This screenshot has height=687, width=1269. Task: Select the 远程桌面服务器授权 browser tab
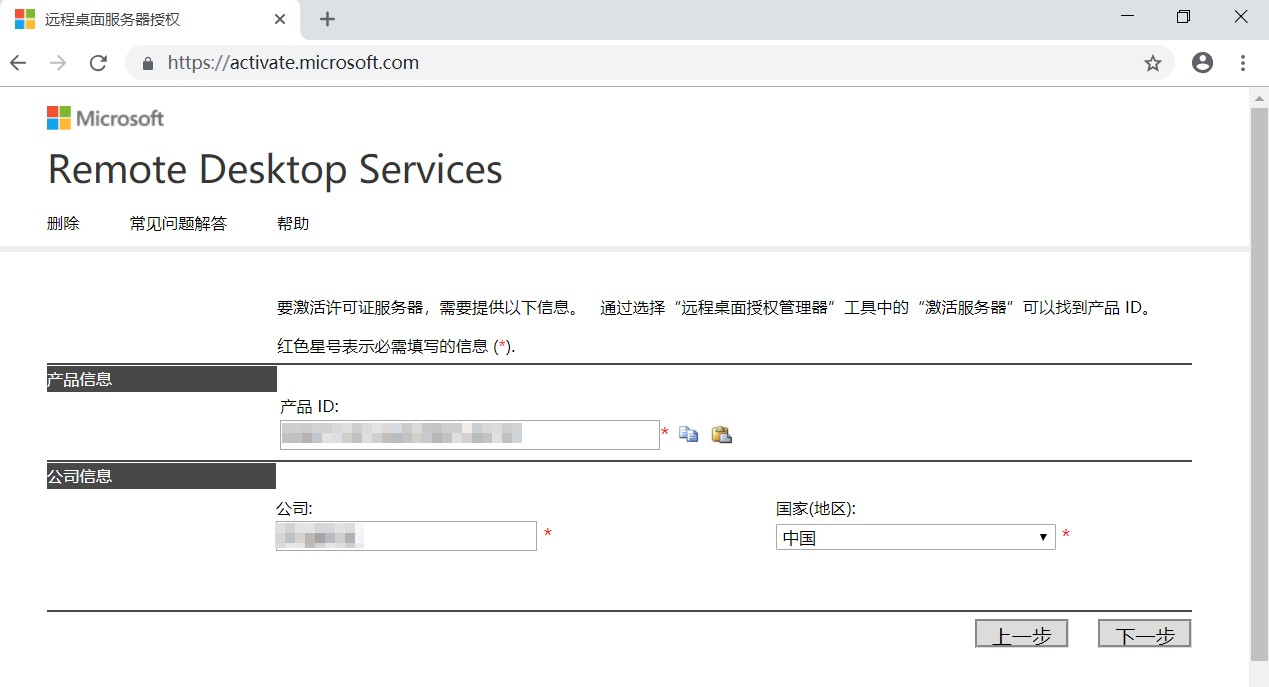click(150, 20)
